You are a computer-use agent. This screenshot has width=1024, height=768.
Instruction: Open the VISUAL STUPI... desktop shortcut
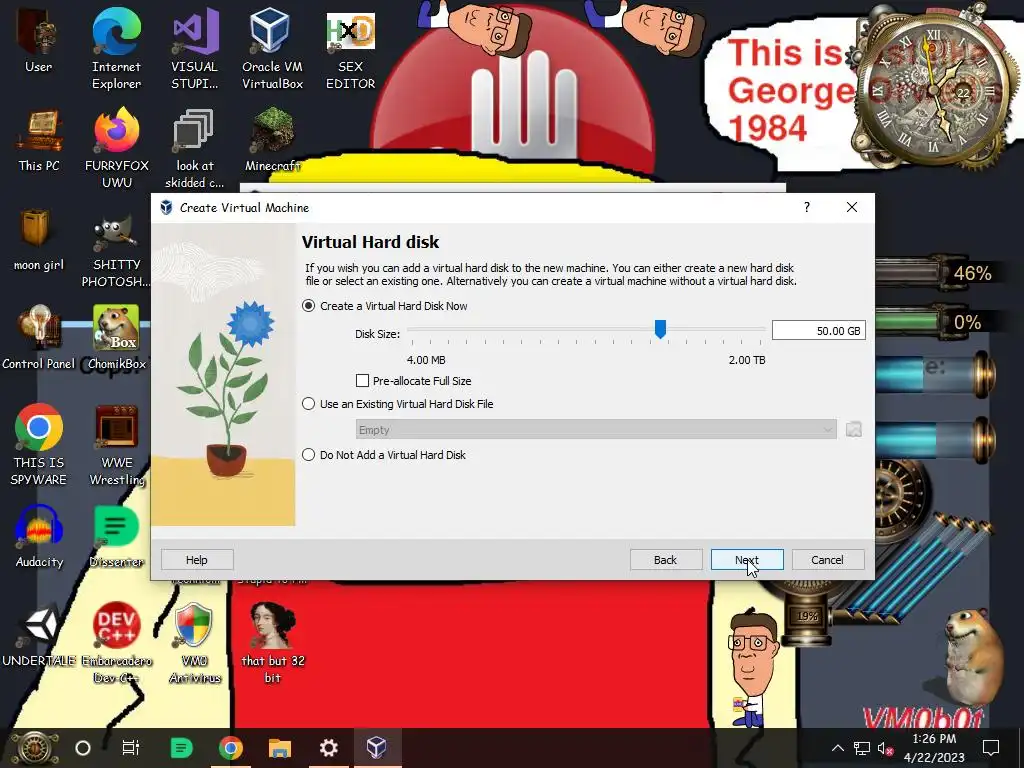(x=194, y=49)
